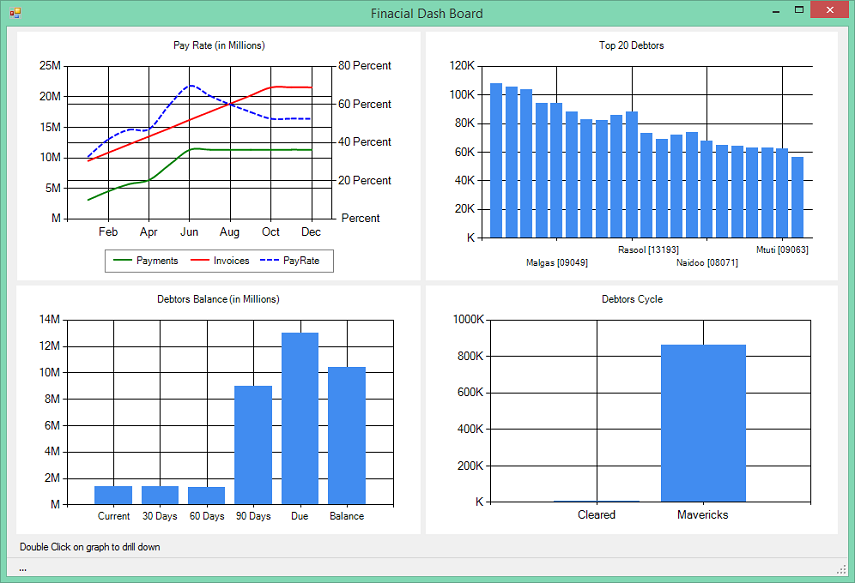Select the Due bar in Debtors Balance
This screenshot has height=583, width=855.
300,418
